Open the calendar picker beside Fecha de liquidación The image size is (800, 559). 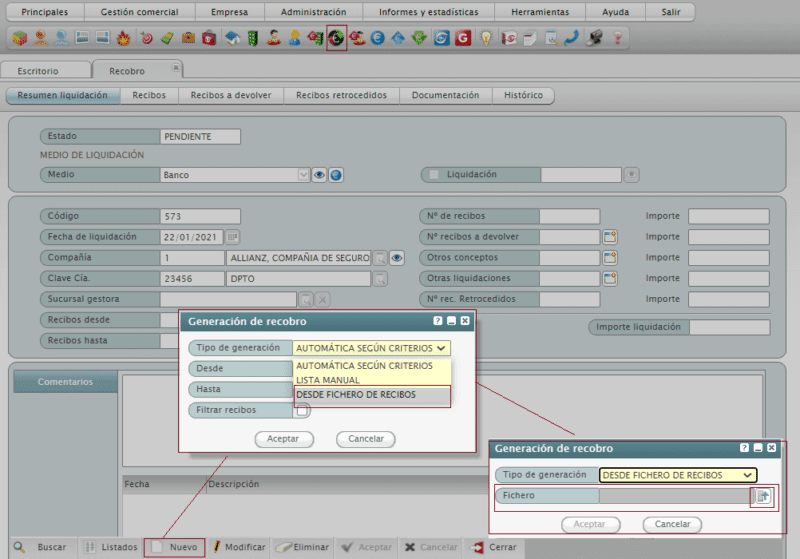[x=232, y=237]
